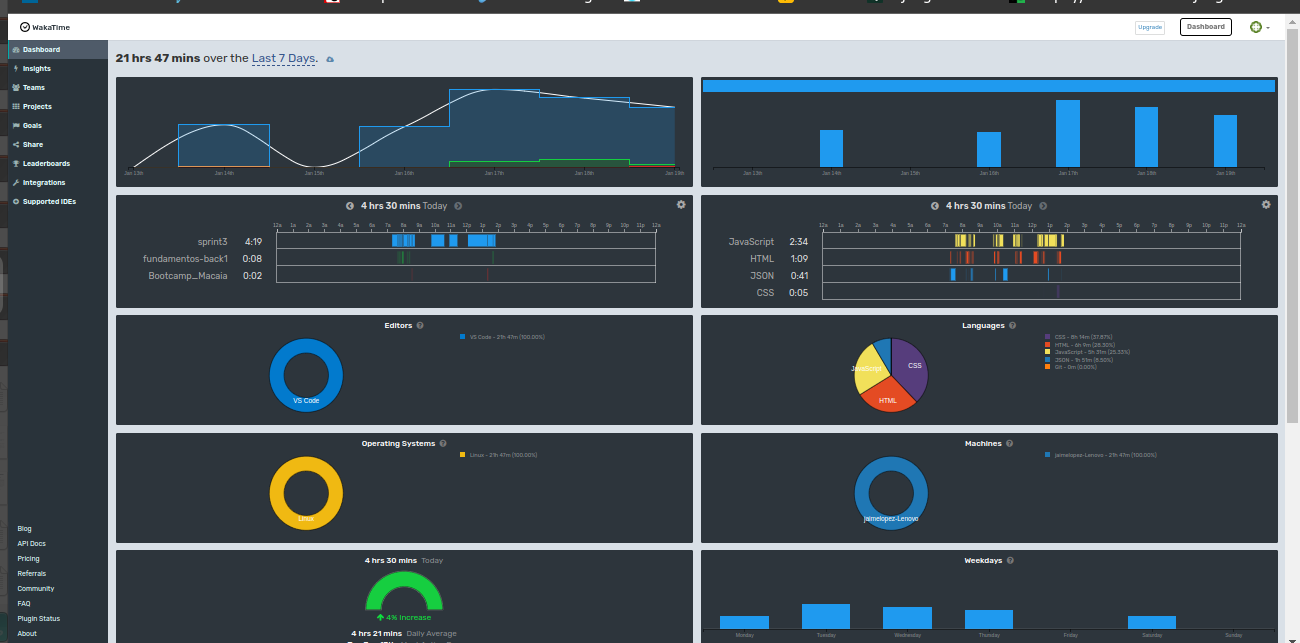Go to next day in languages timeline
Image resolution: width=1300 pixels, height=643 pixels.
pos(1042,205)
